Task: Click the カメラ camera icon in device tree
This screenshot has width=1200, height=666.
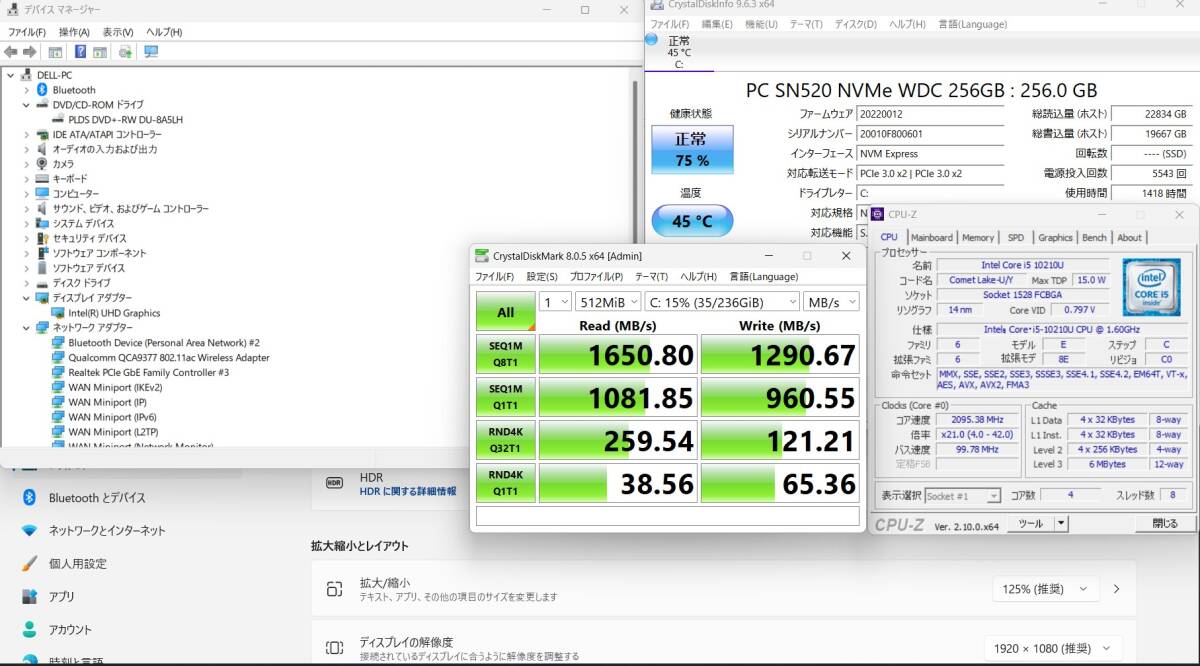Action: coord(42,164)
